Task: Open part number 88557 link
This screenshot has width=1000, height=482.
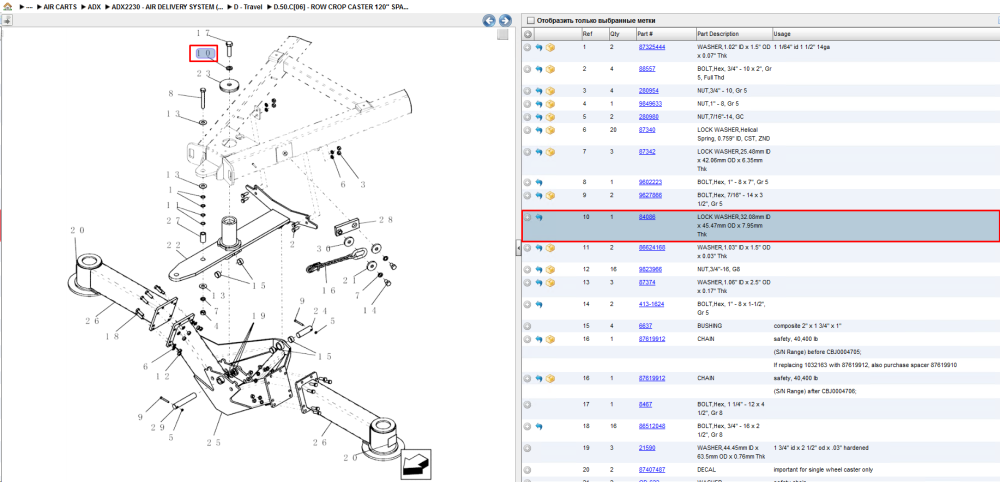Action: tap(647, 69)
